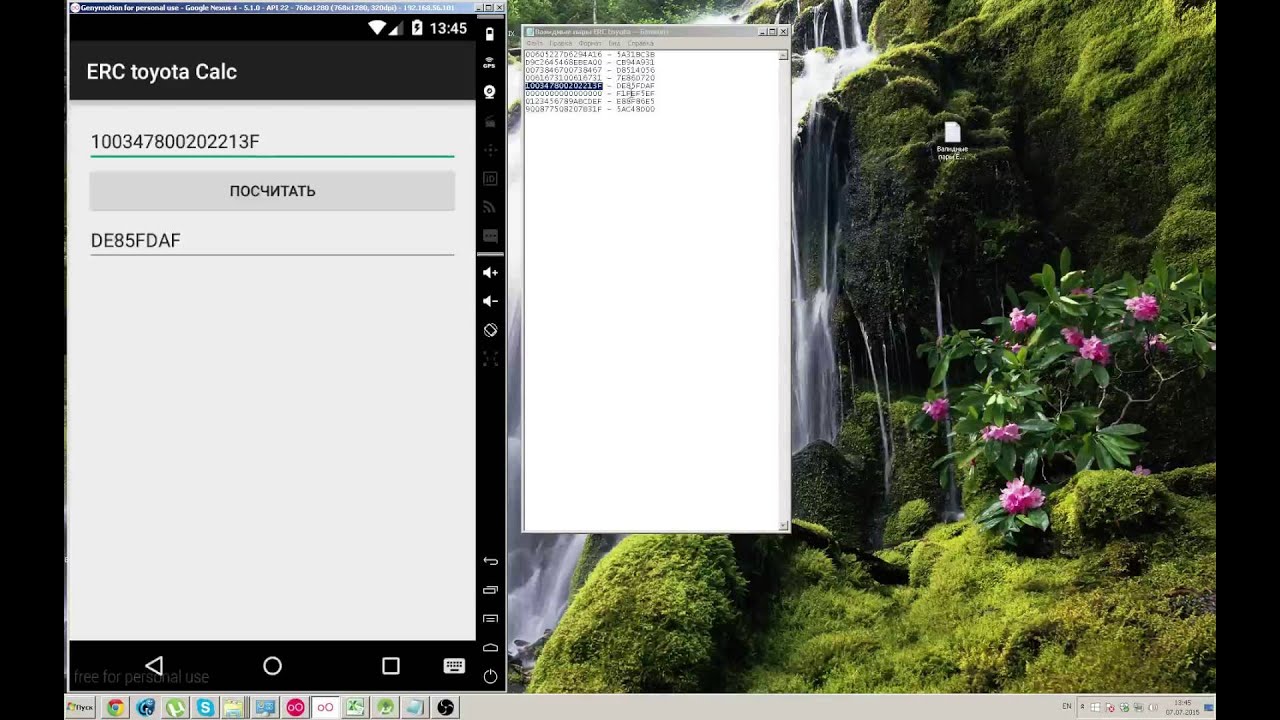The image size is (1280, 720).
Task: Select the text file icon on desktop
Action: pos(952,141)
